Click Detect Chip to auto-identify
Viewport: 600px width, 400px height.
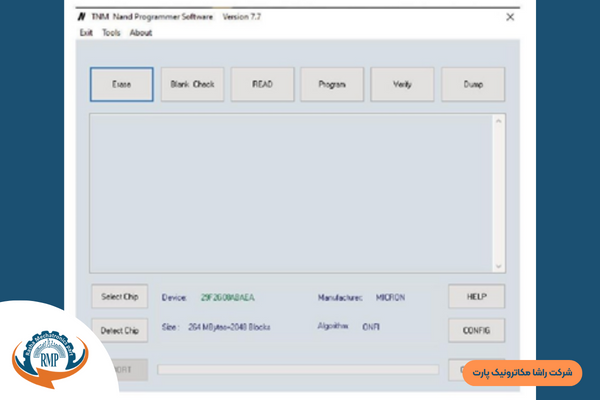pos(120,330)
